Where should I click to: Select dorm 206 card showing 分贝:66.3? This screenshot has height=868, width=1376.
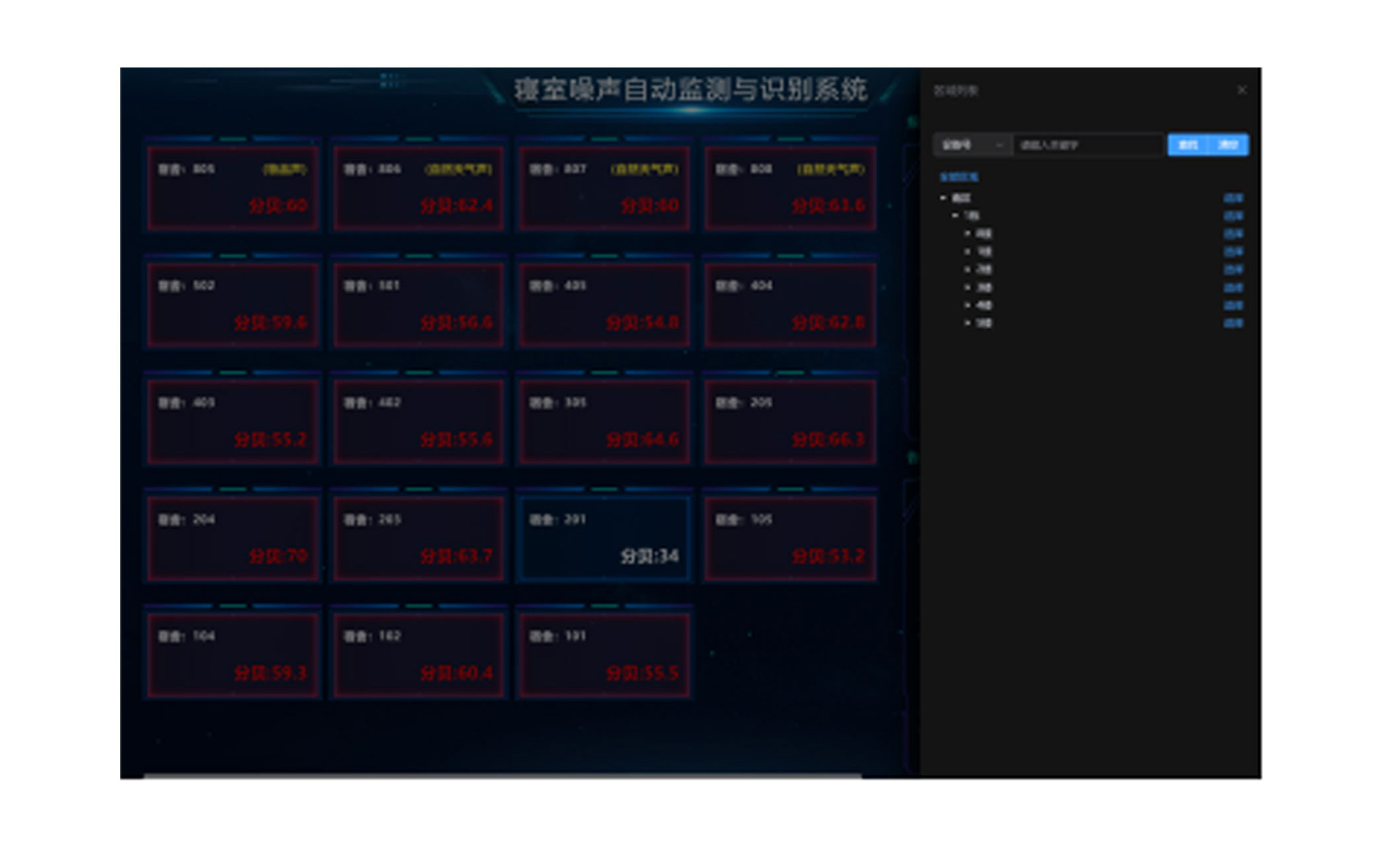790,421
